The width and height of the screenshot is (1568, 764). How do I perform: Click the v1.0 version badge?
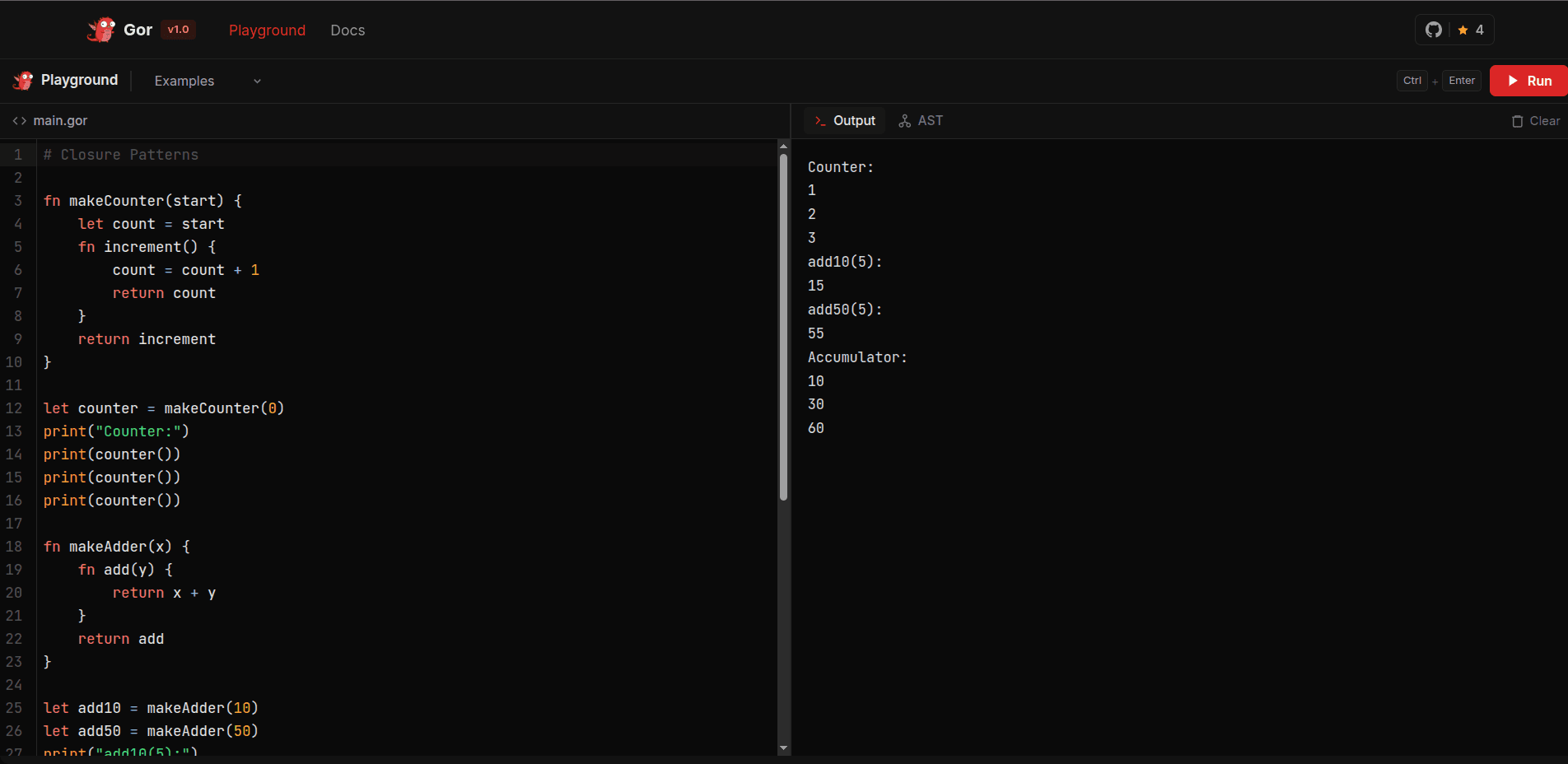(178, 30)
